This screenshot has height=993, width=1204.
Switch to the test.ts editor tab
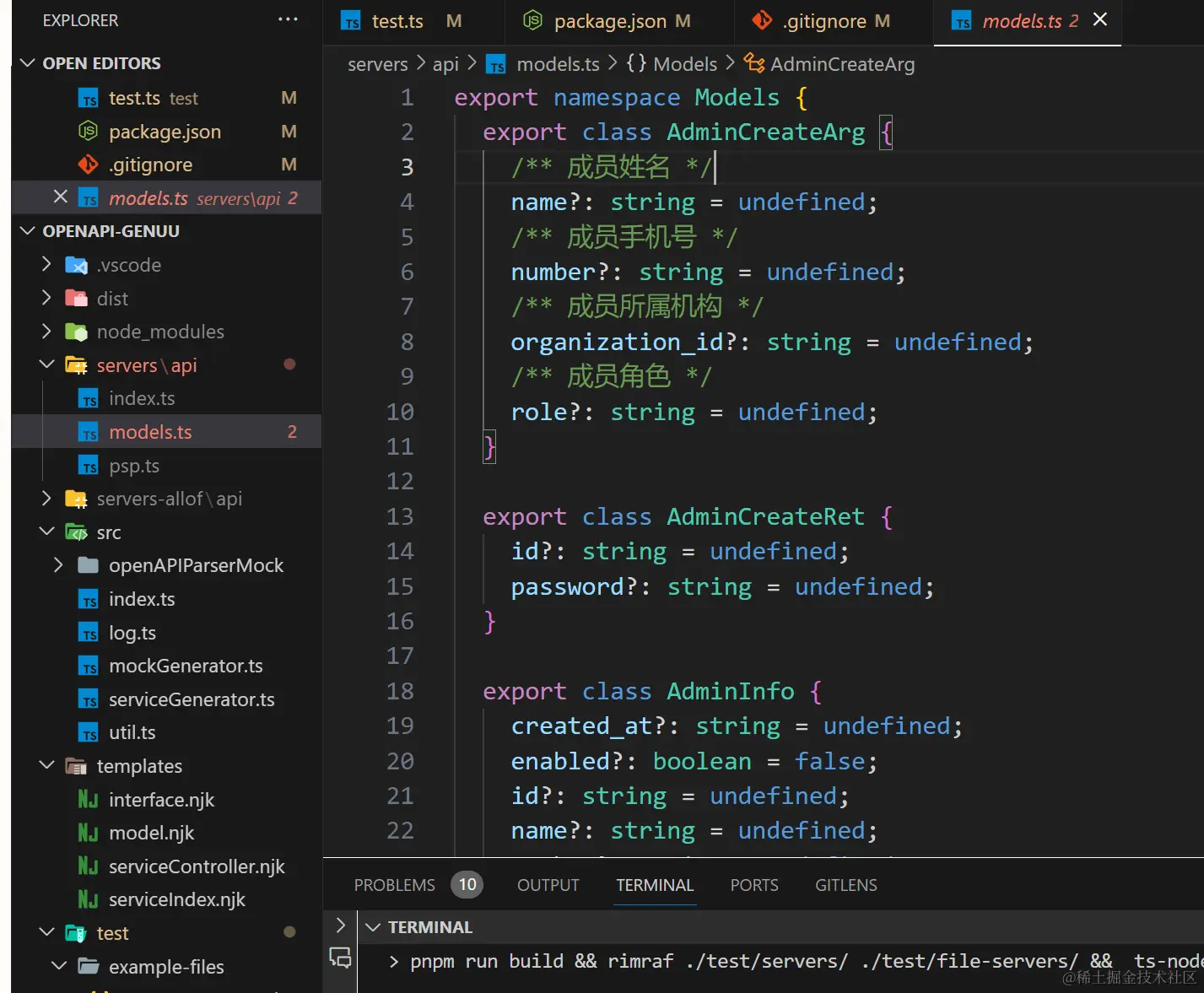coord(413,22)
